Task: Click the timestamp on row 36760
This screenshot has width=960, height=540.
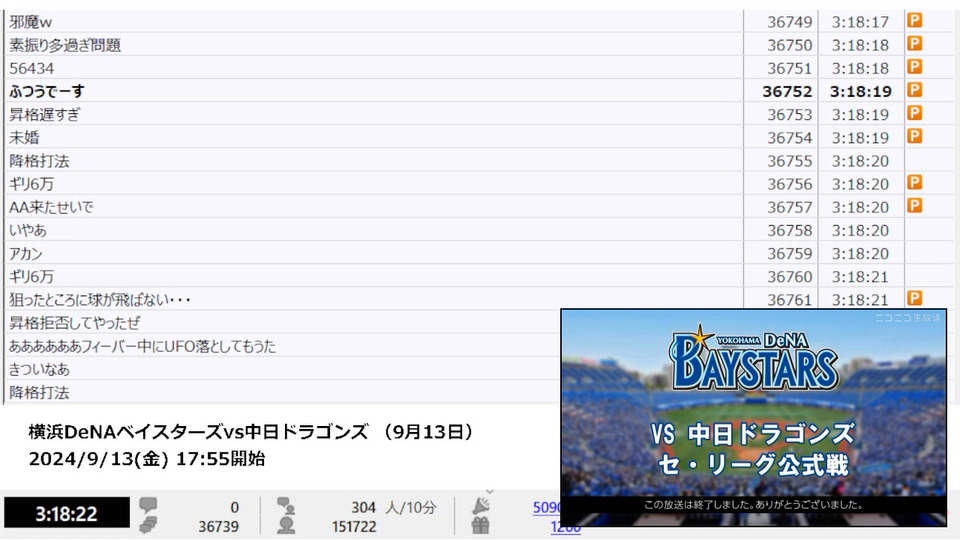Action: point(860,277)
